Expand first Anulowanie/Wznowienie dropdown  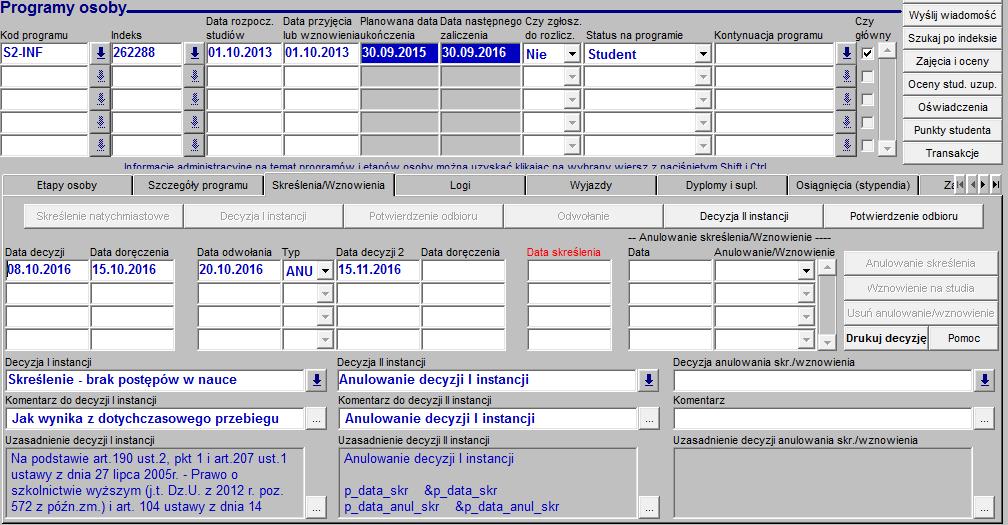pos(806,271)
